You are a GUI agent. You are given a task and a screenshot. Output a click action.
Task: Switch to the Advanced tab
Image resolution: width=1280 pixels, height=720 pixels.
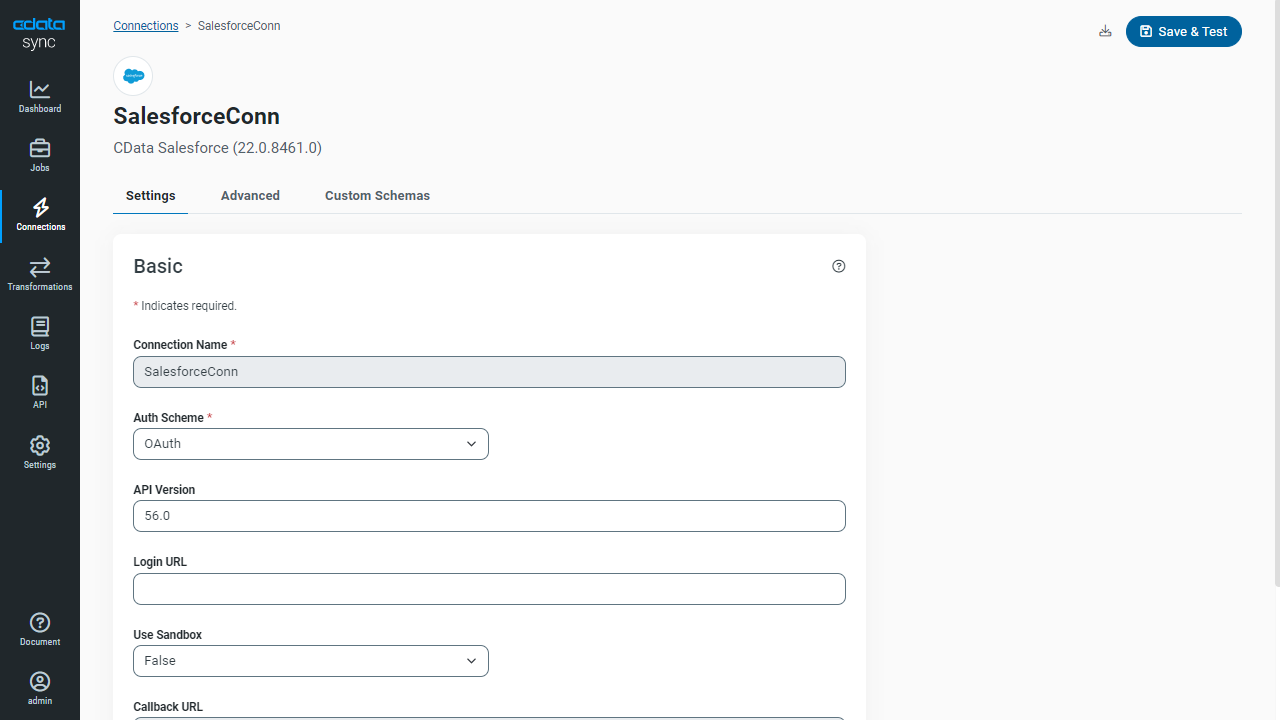click(250, 196)
